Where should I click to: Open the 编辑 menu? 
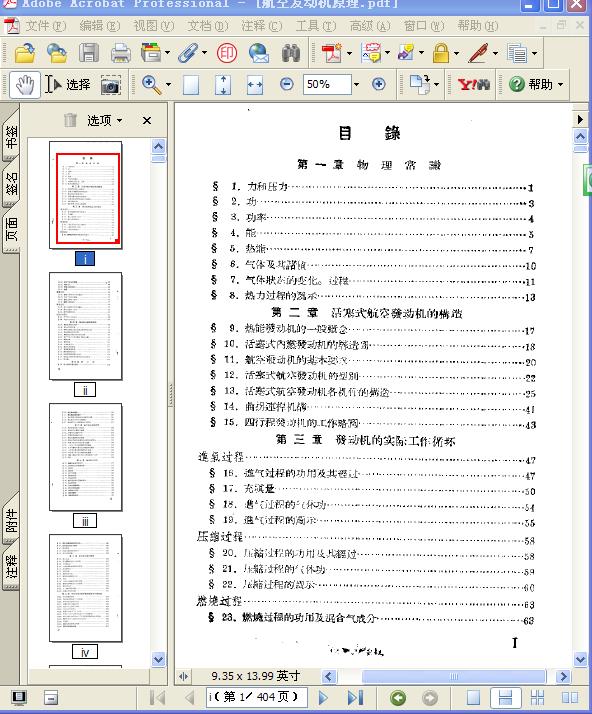click(x=100, y=26)
